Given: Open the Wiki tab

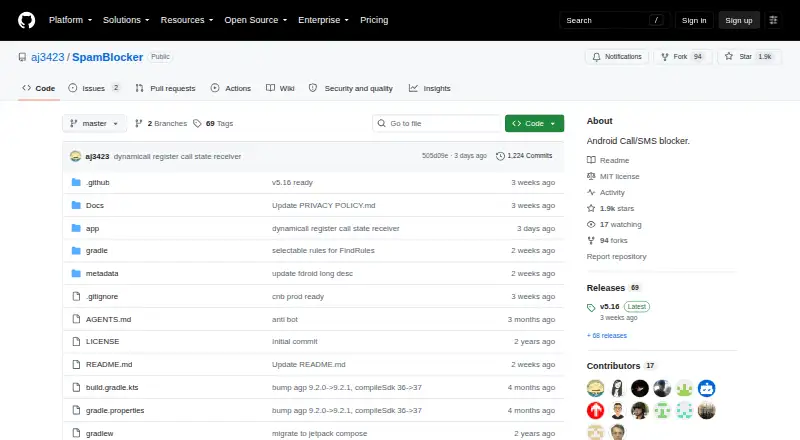Looking at the screenshot, I should (280, 88).
